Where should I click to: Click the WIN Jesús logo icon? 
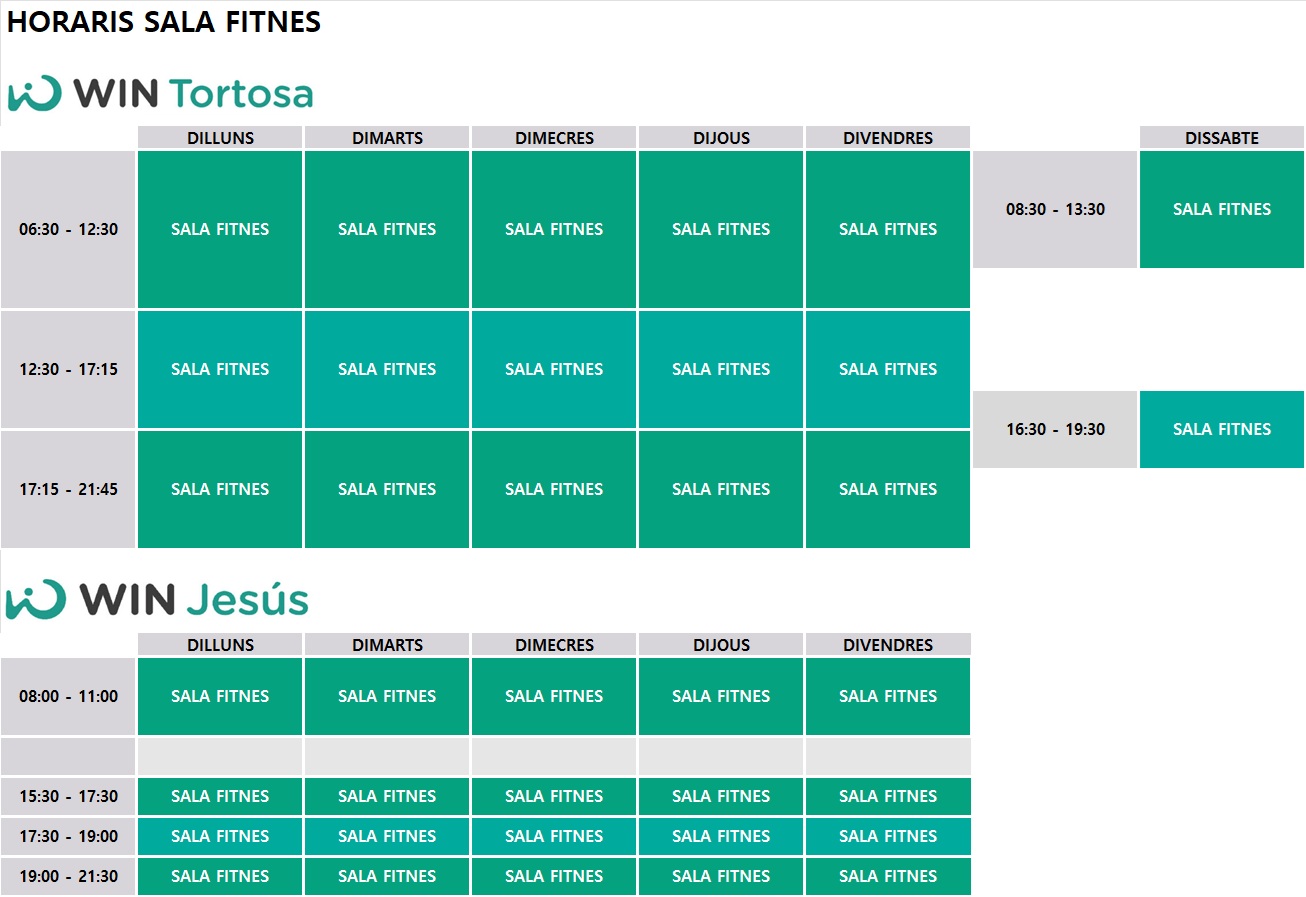coord(35,599)
